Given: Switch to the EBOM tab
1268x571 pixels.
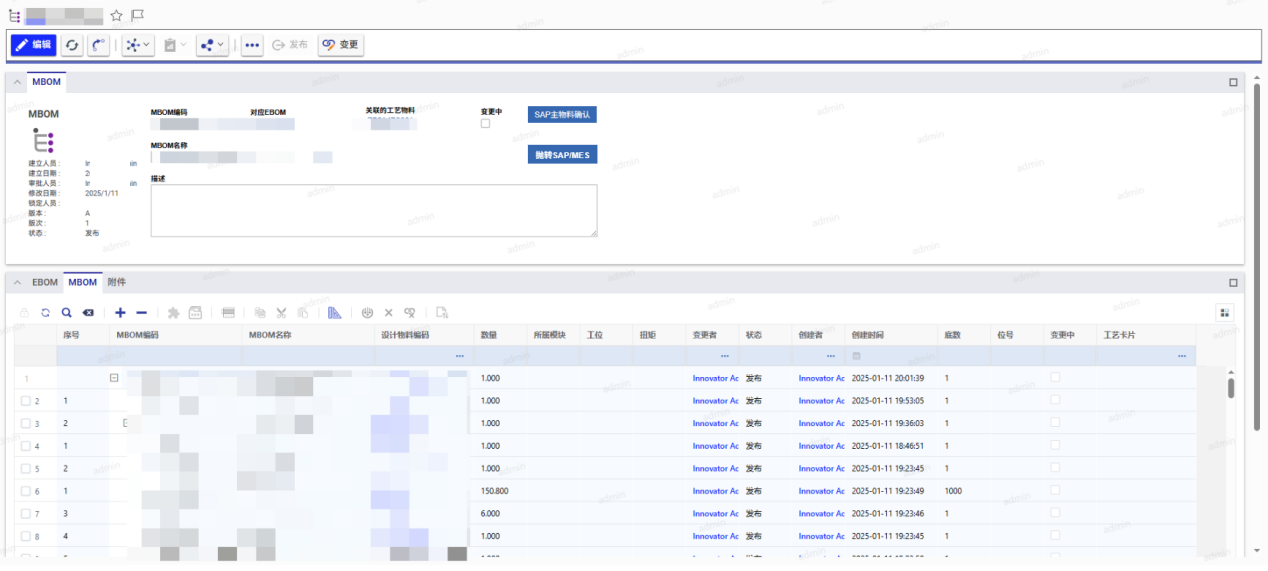Looking at the screenshot, I should click(45, 283).
